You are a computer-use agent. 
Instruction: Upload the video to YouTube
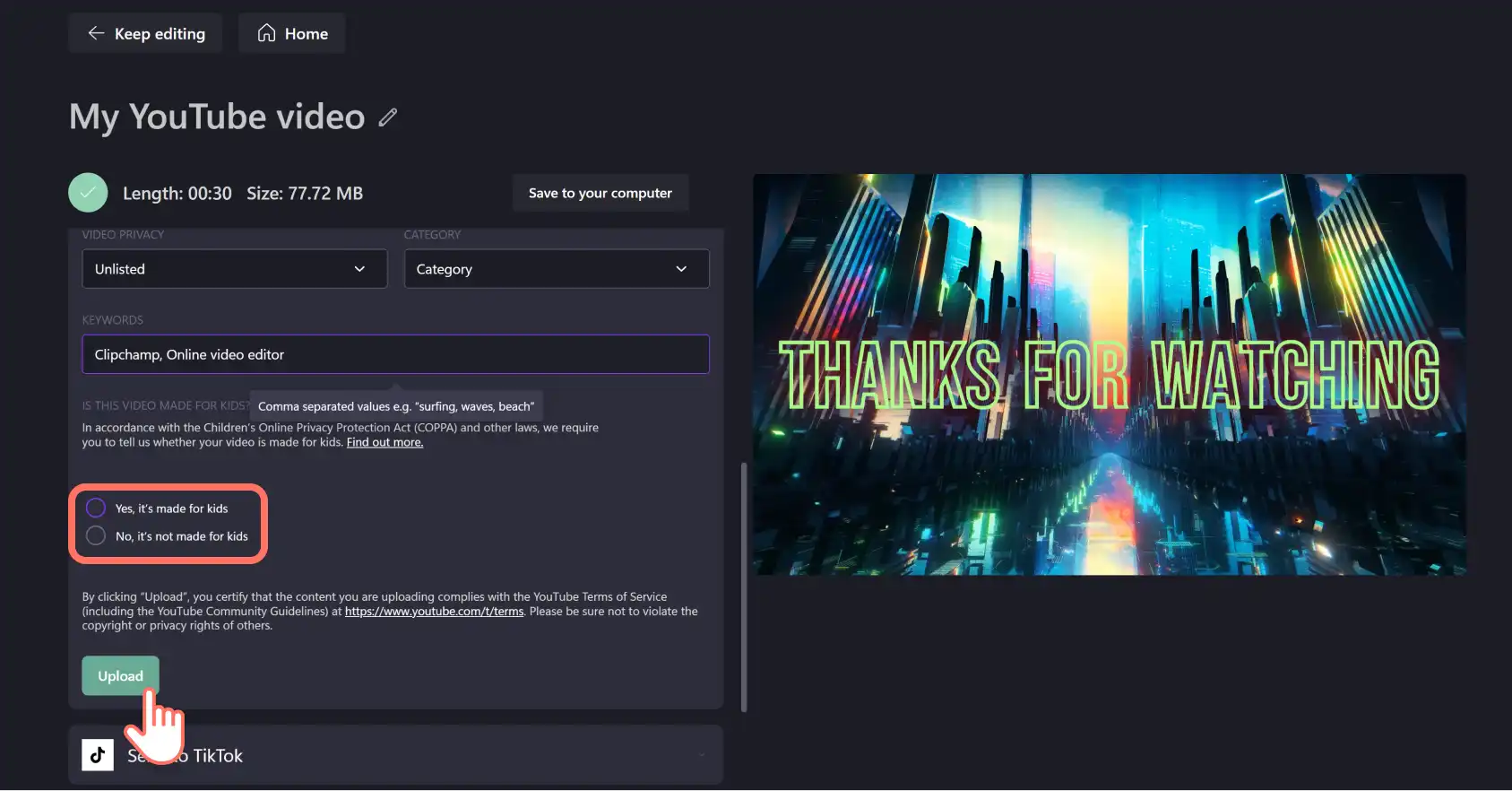click(120, 676)
